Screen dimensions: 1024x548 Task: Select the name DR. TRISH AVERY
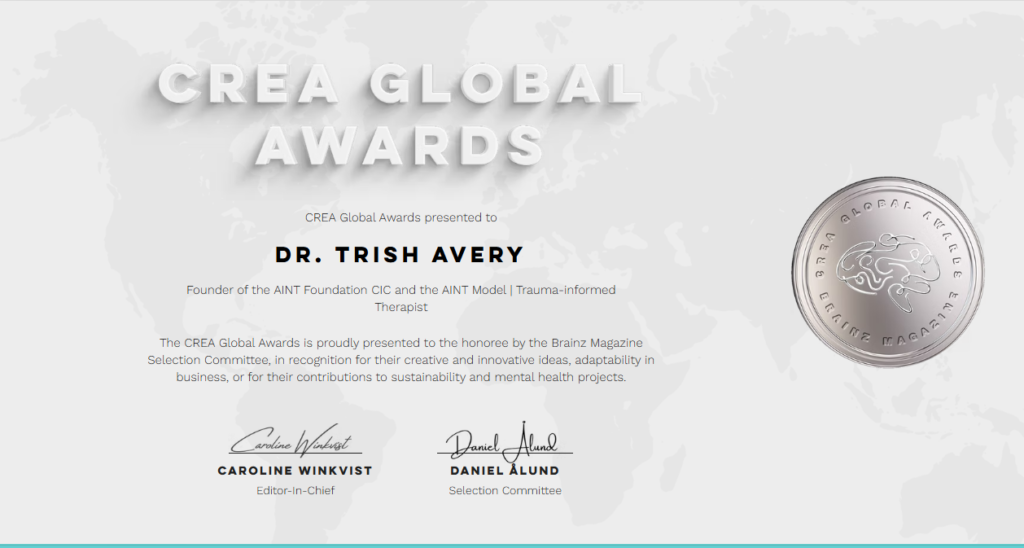tap(400, 255)
